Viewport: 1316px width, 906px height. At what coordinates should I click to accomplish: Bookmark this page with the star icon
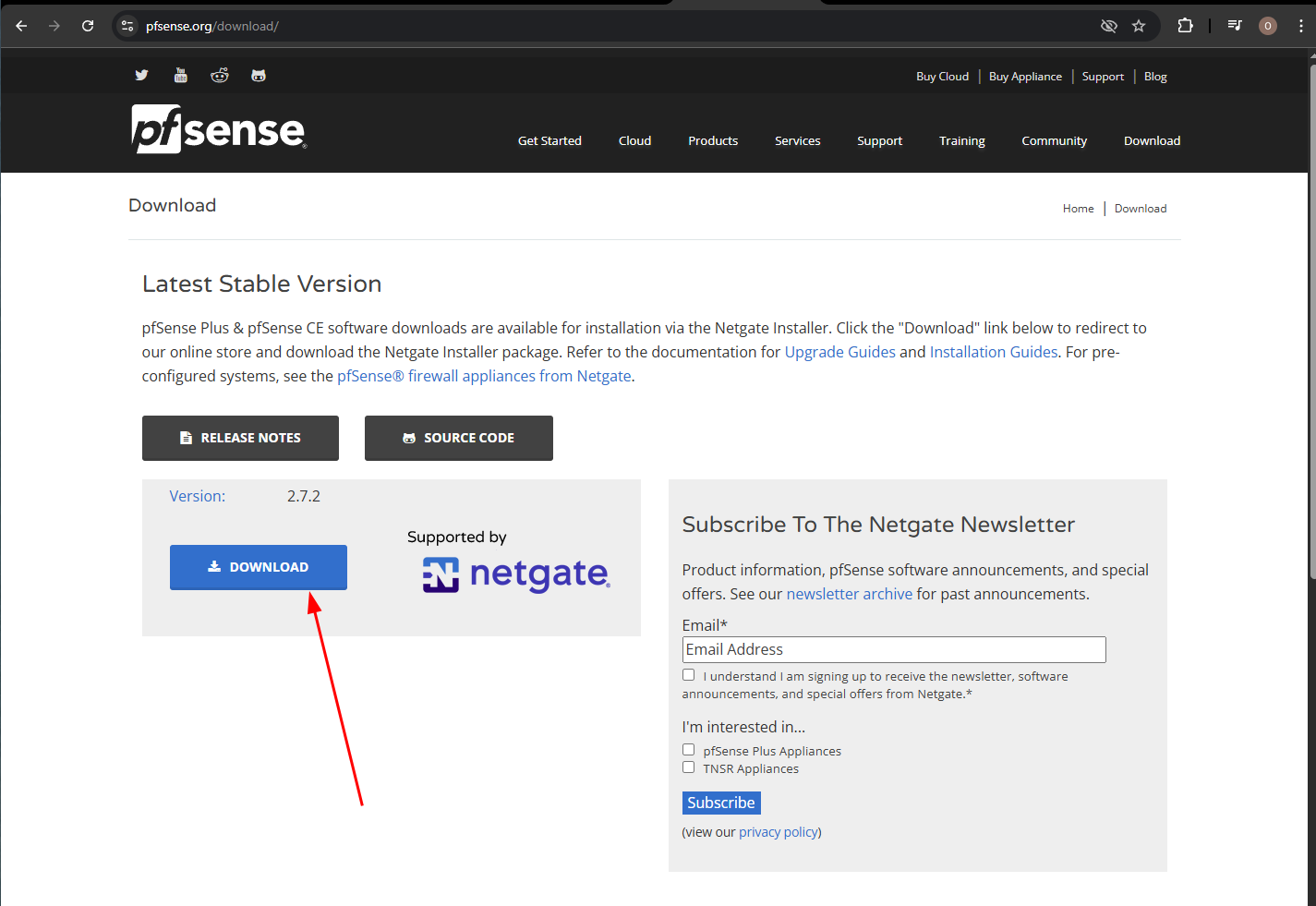[1139, 26]
